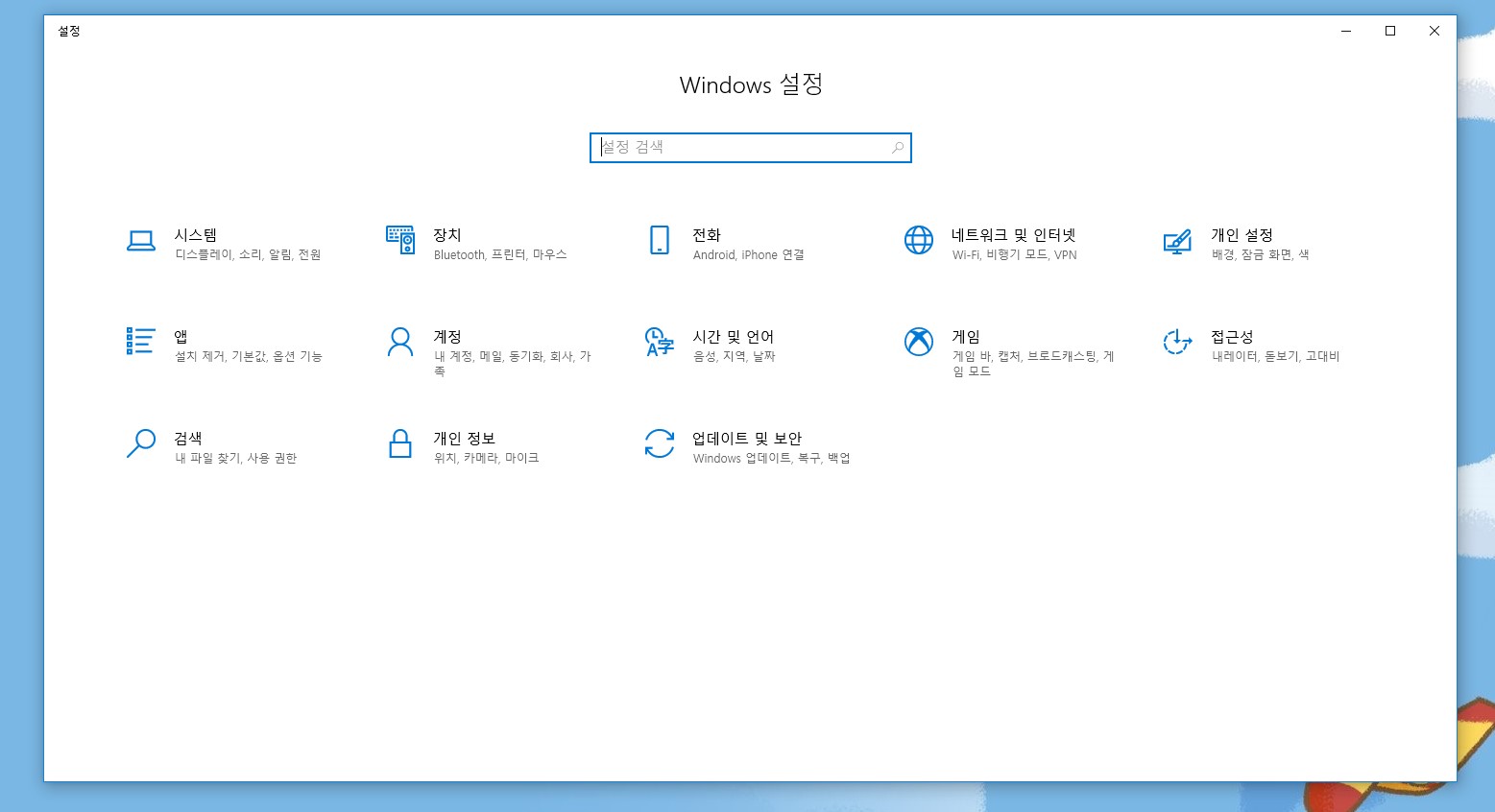The image size is (1495, 812).
Task: Open the 시간 및 언어 title
Action: (x=734, y=337)
